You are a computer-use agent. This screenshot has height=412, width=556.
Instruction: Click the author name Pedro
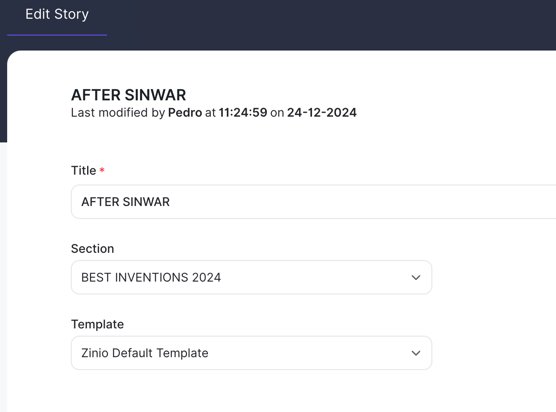pyautogui.click(x=185, y=113)
